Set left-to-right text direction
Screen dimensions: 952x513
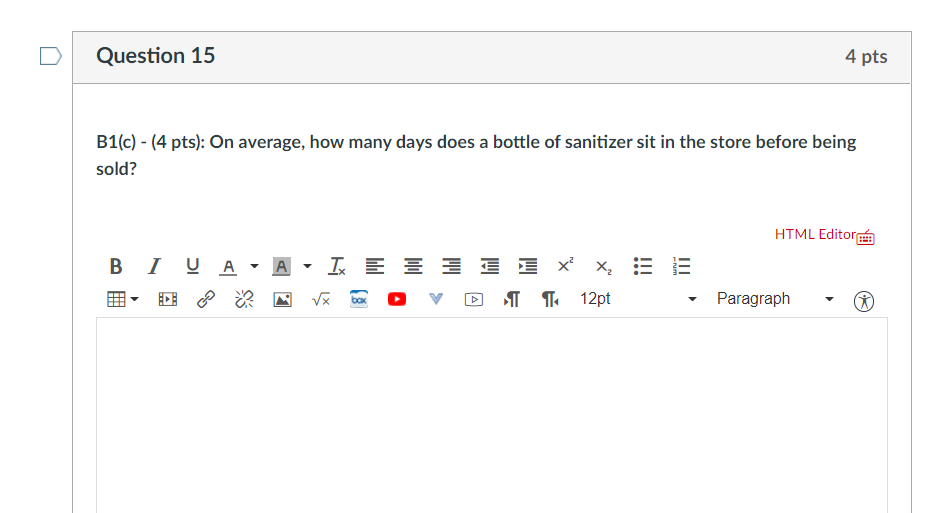512,299
